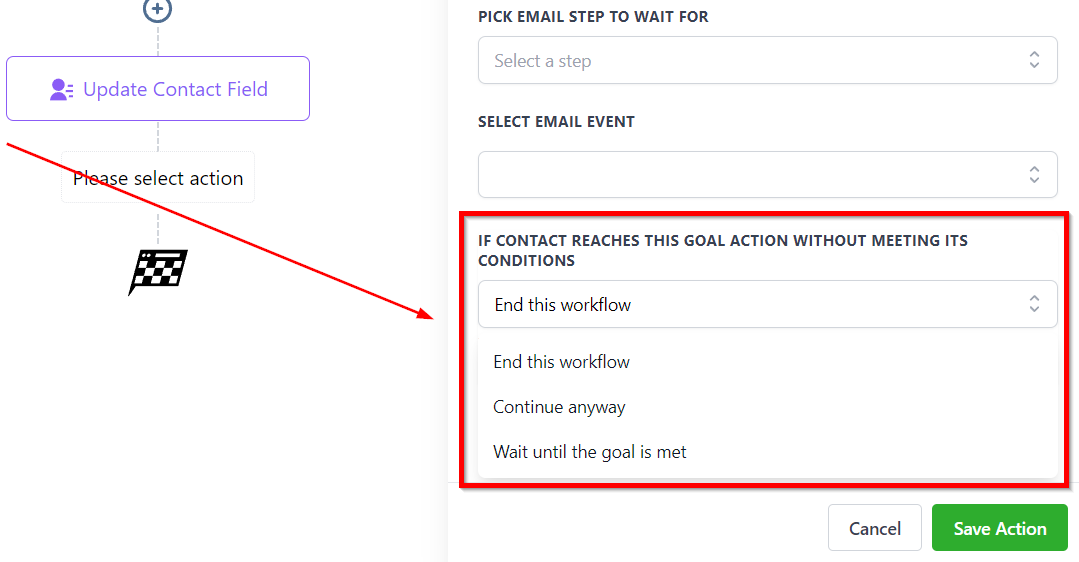Select the Continue anyway option

559,407
